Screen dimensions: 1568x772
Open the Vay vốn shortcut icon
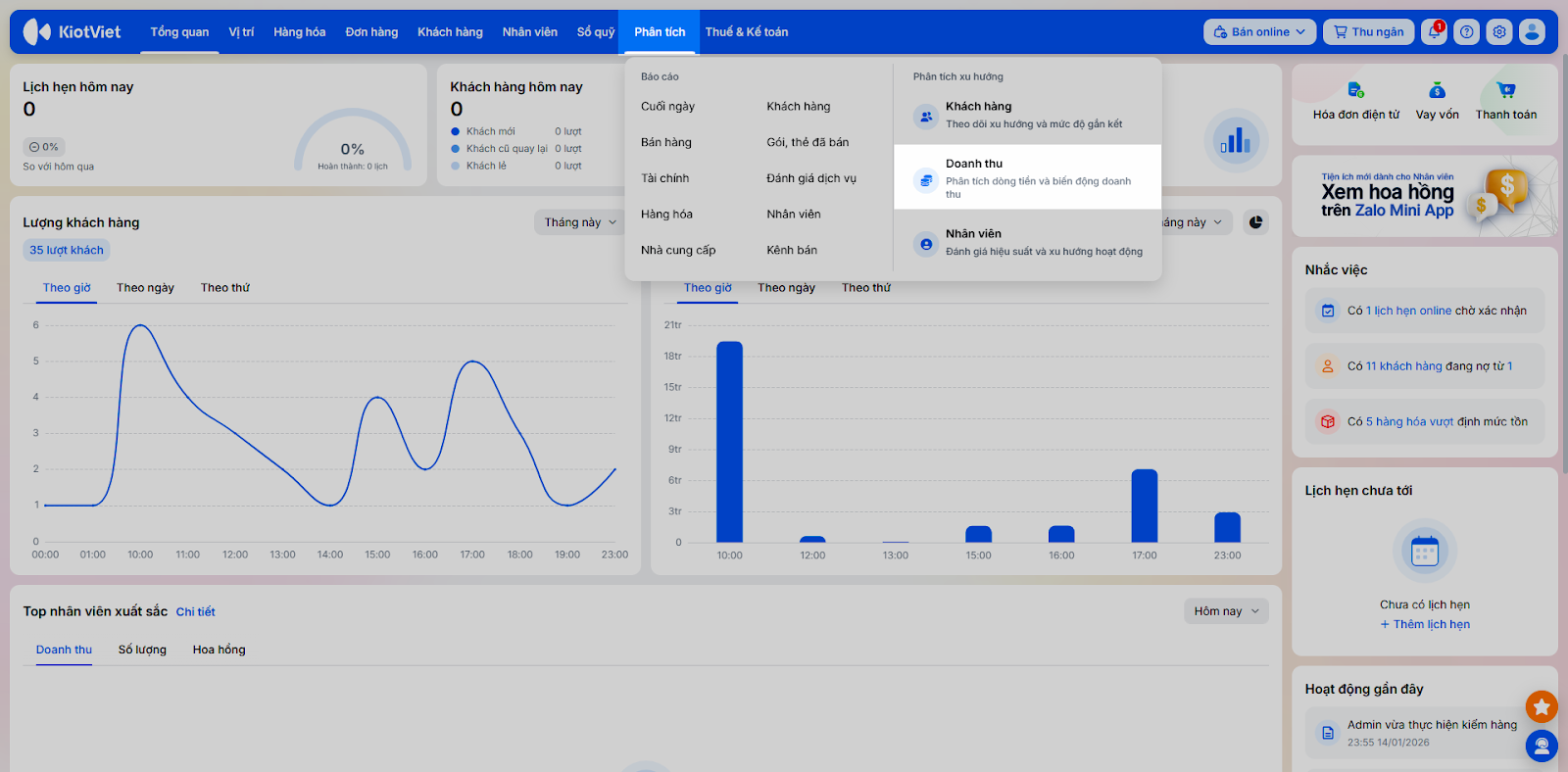click(x=1437, y=91)
